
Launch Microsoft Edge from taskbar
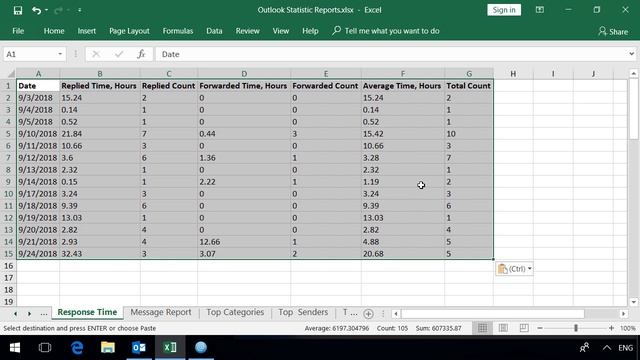pyautogui.click(x=77, y=347)
